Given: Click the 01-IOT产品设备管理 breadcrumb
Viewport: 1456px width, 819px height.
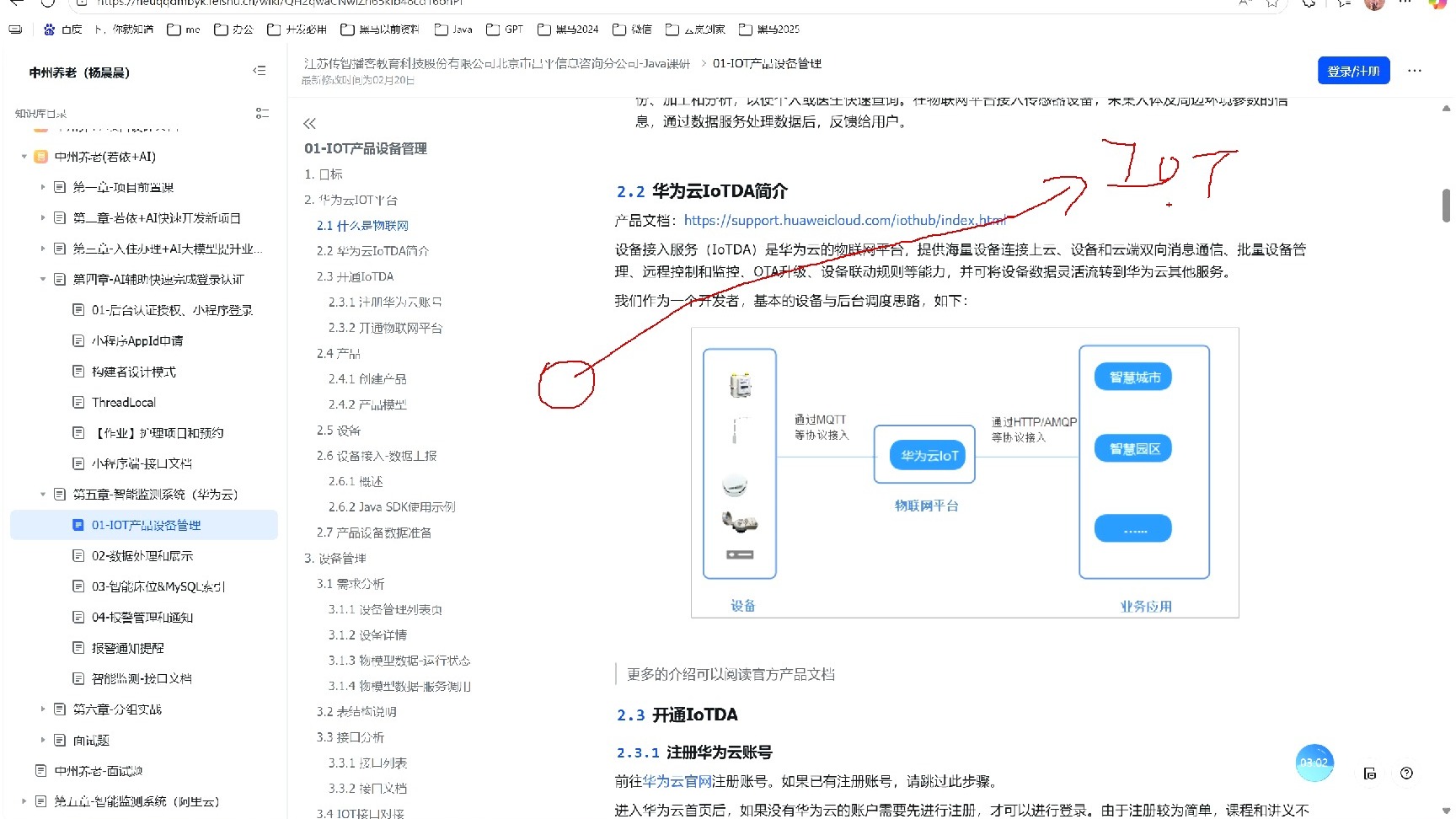Looking at the screenshot, I should click(x=767, y=63).
